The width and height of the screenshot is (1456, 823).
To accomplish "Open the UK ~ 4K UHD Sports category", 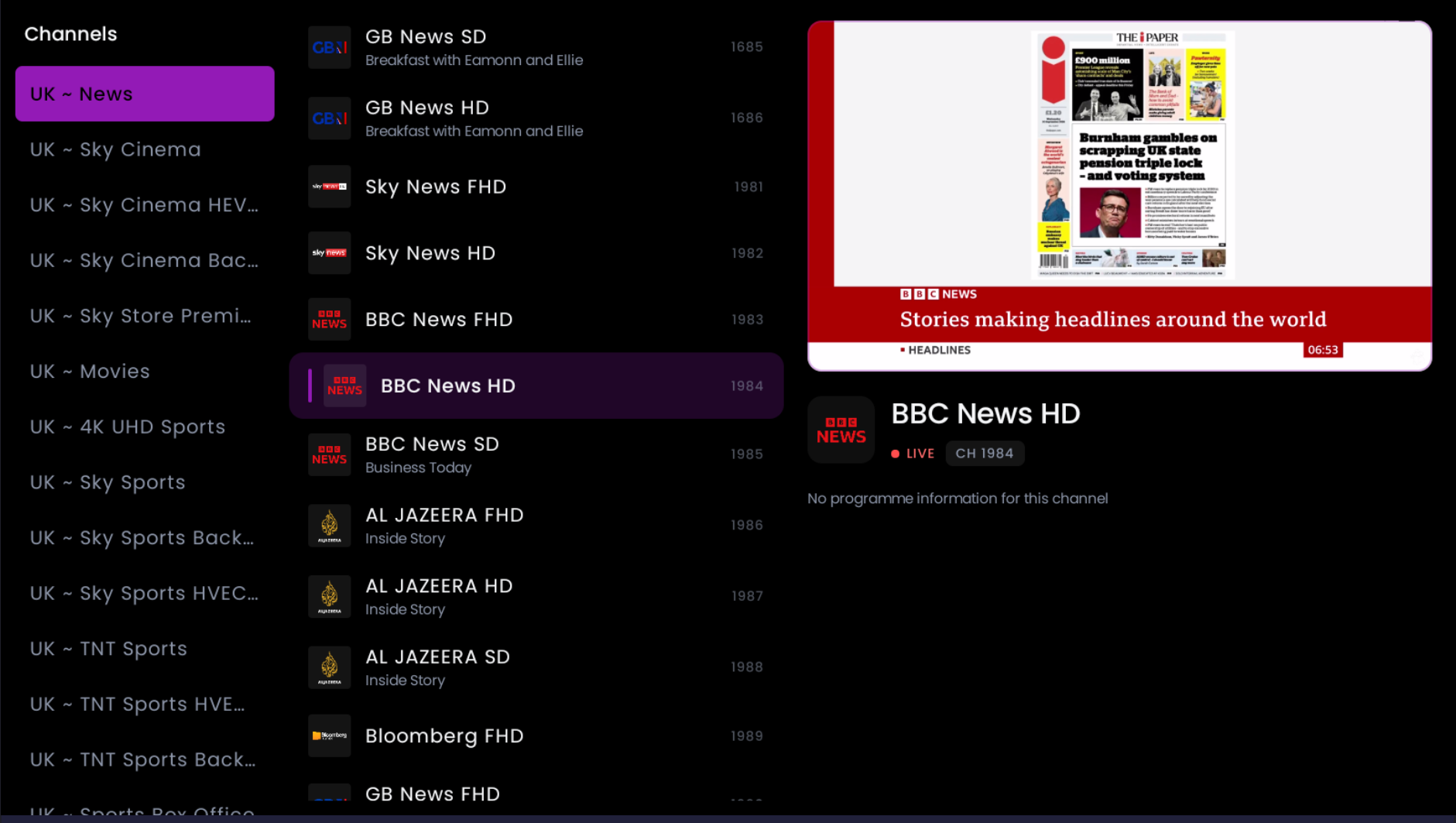I will [x=145, y=427].
